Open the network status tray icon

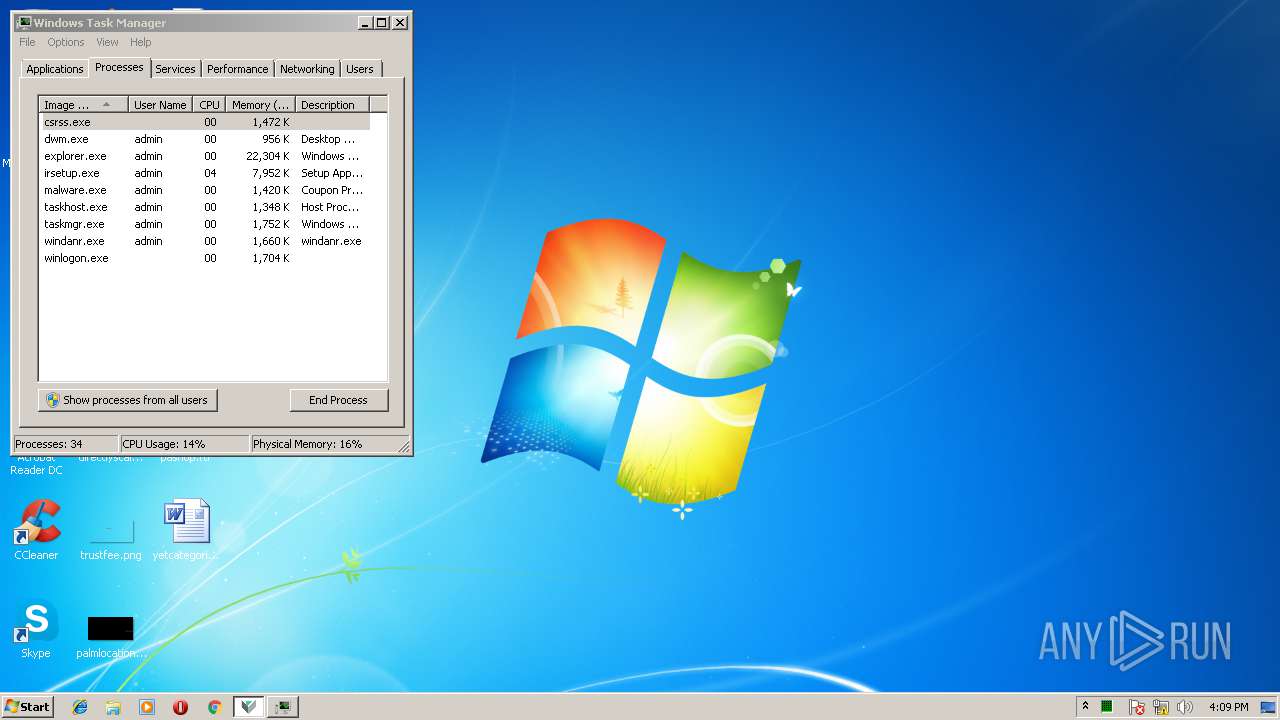1161,707
